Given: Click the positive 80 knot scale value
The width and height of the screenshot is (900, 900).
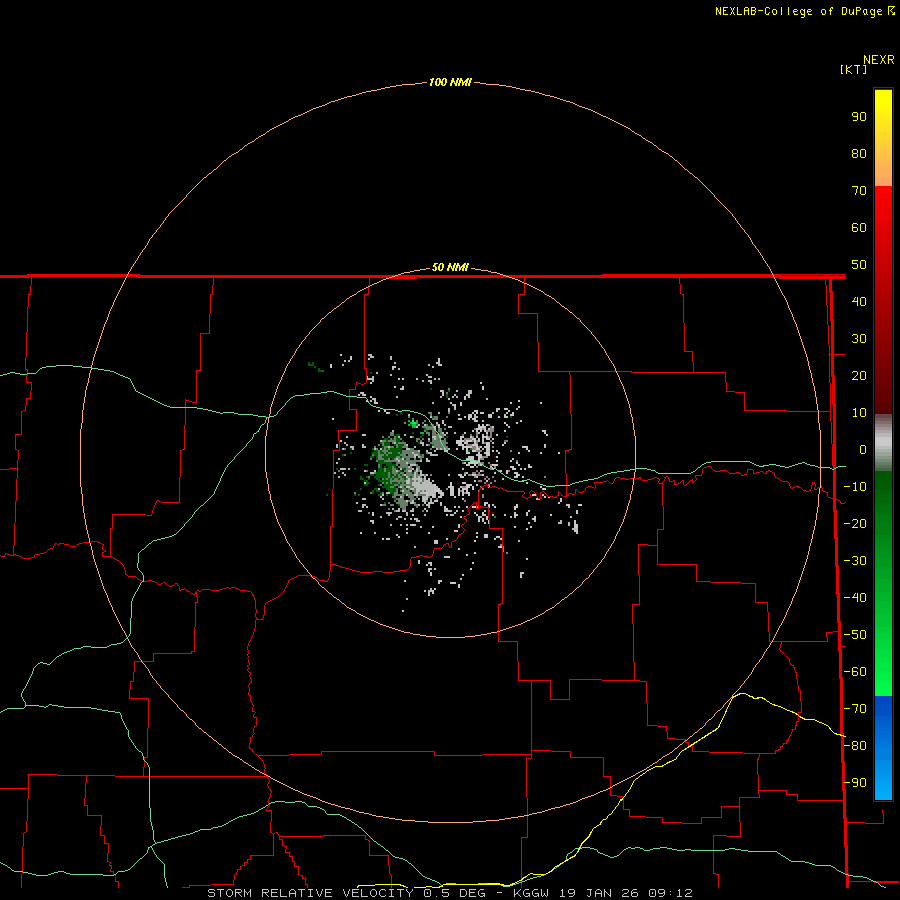Looking at the screenshot, I should point(859,153).
